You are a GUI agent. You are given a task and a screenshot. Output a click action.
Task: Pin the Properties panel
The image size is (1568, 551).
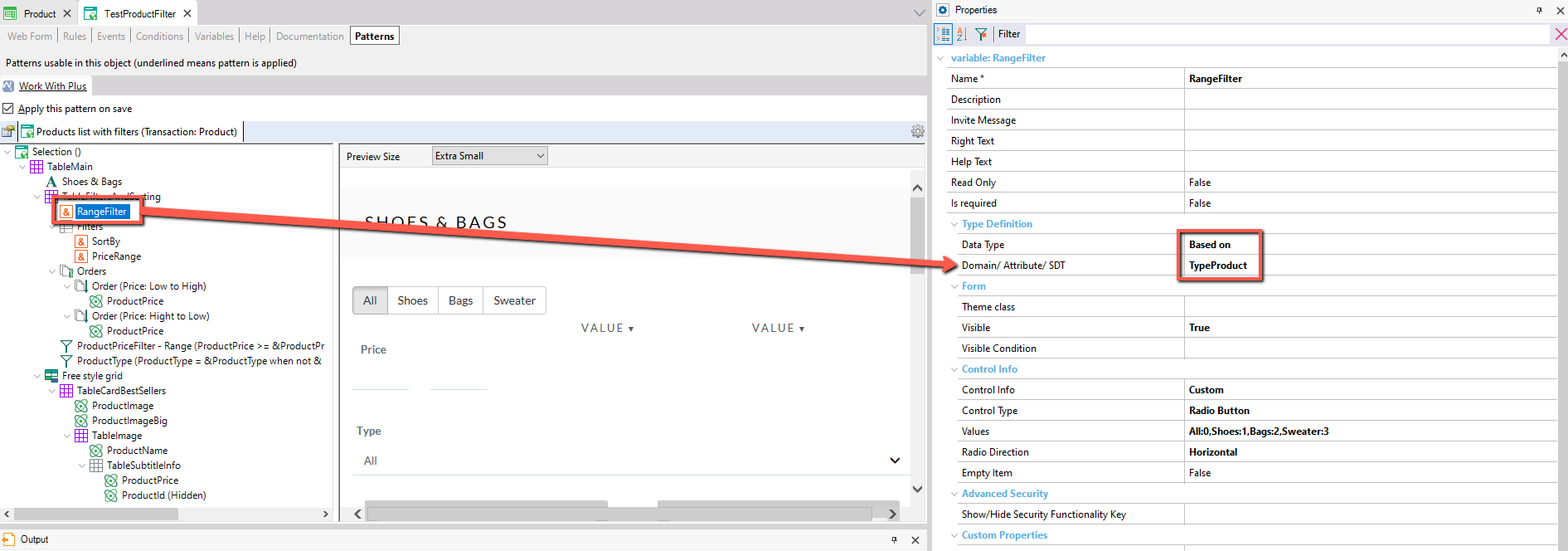(x=1539, y=10)
